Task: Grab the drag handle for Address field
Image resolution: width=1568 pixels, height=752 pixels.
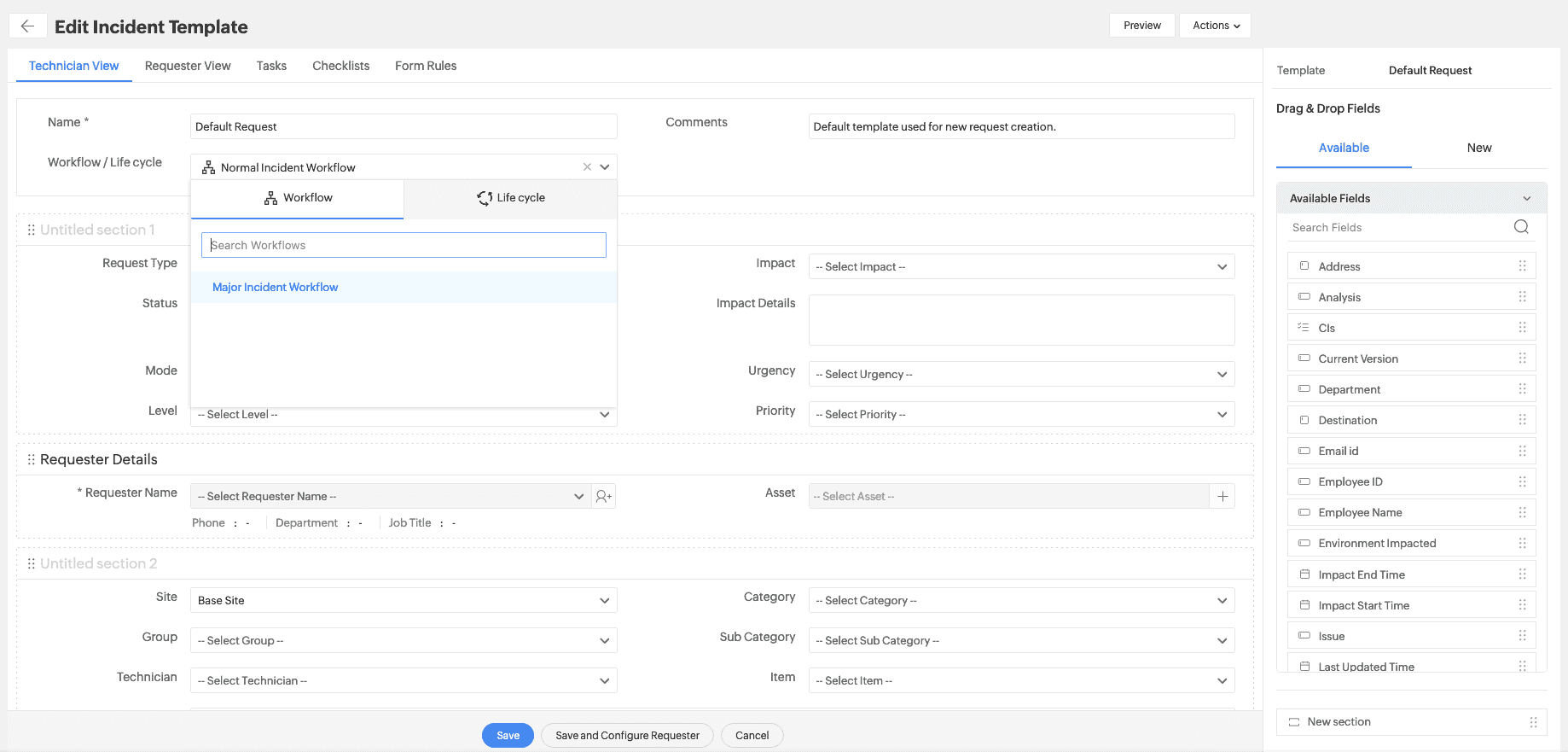Action: click(1522, 266)
